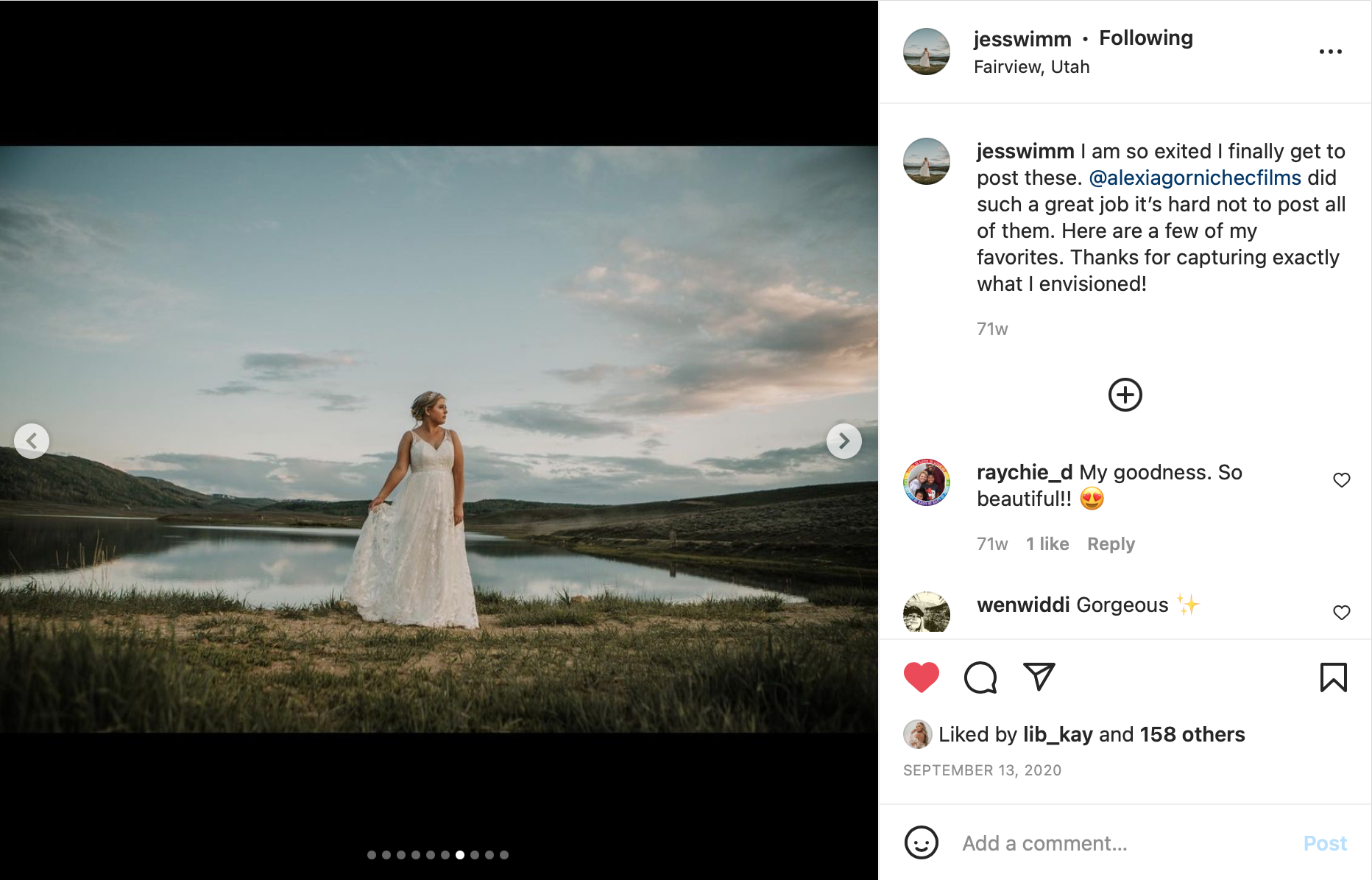
Task: Click jesswimm username in caption
Action: 1025,151
